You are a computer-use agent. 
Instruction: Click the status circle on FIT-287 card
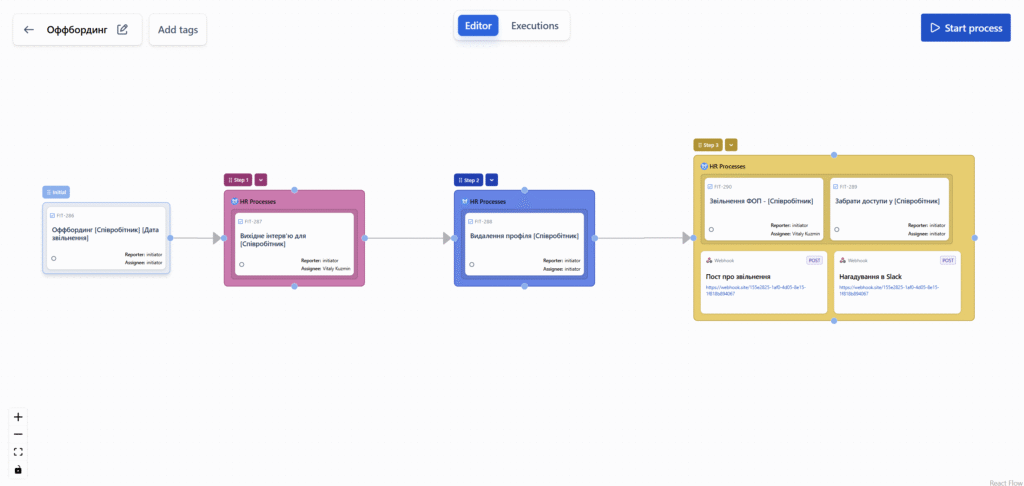pos(241,265)
